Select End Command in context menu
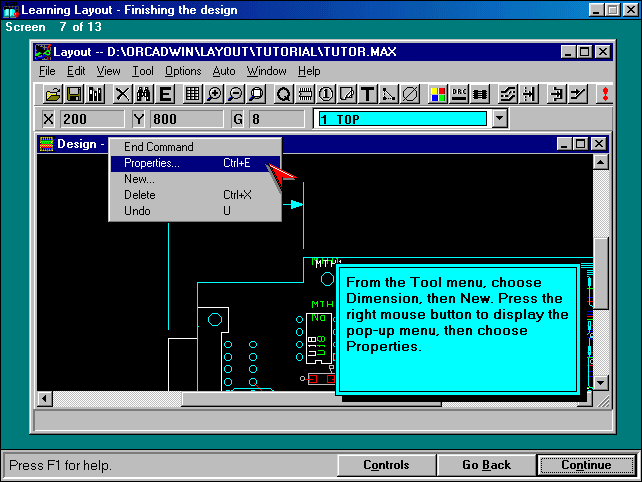642x482 pixels. (158, 147)
